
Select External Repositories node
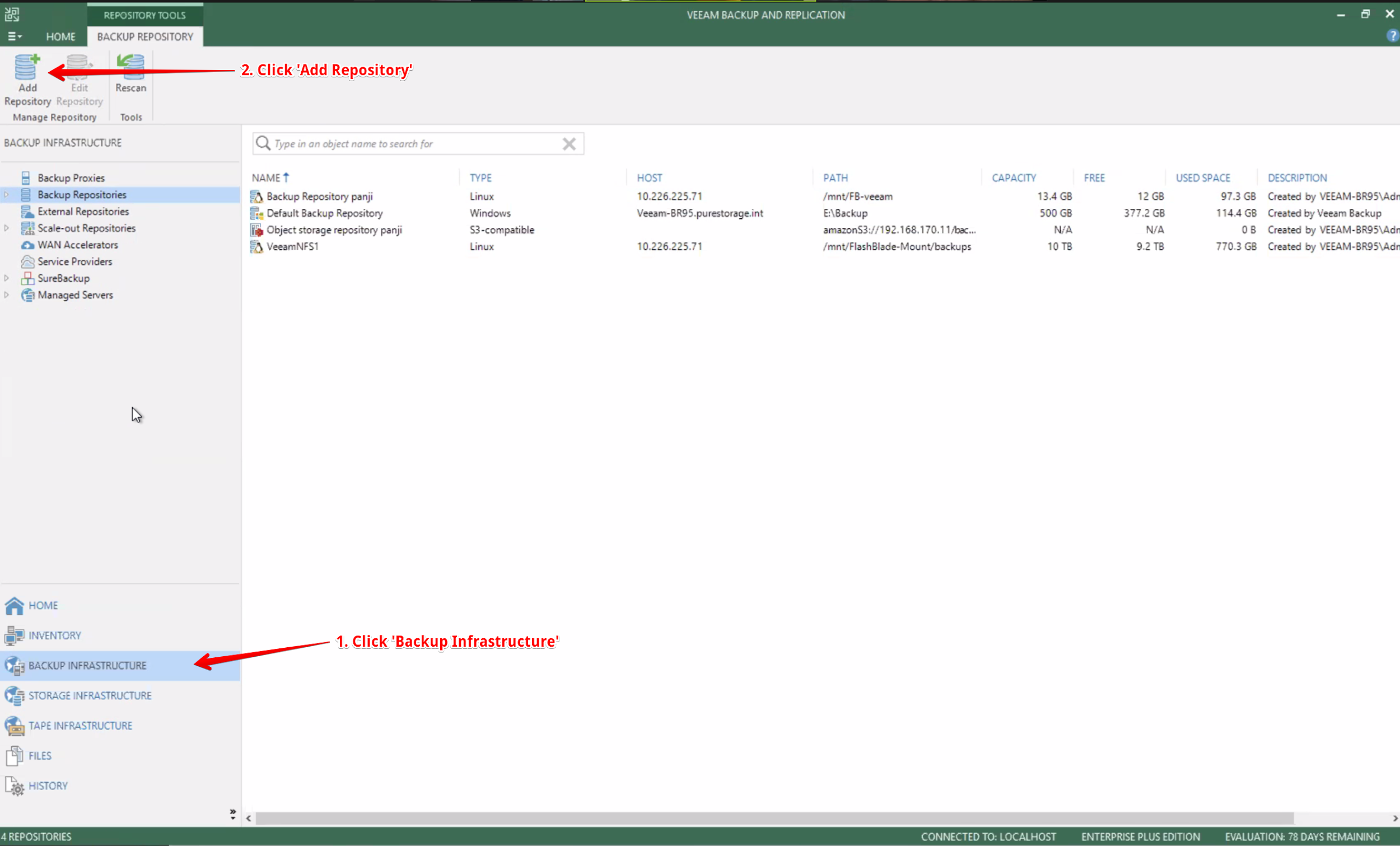[83, 211]
